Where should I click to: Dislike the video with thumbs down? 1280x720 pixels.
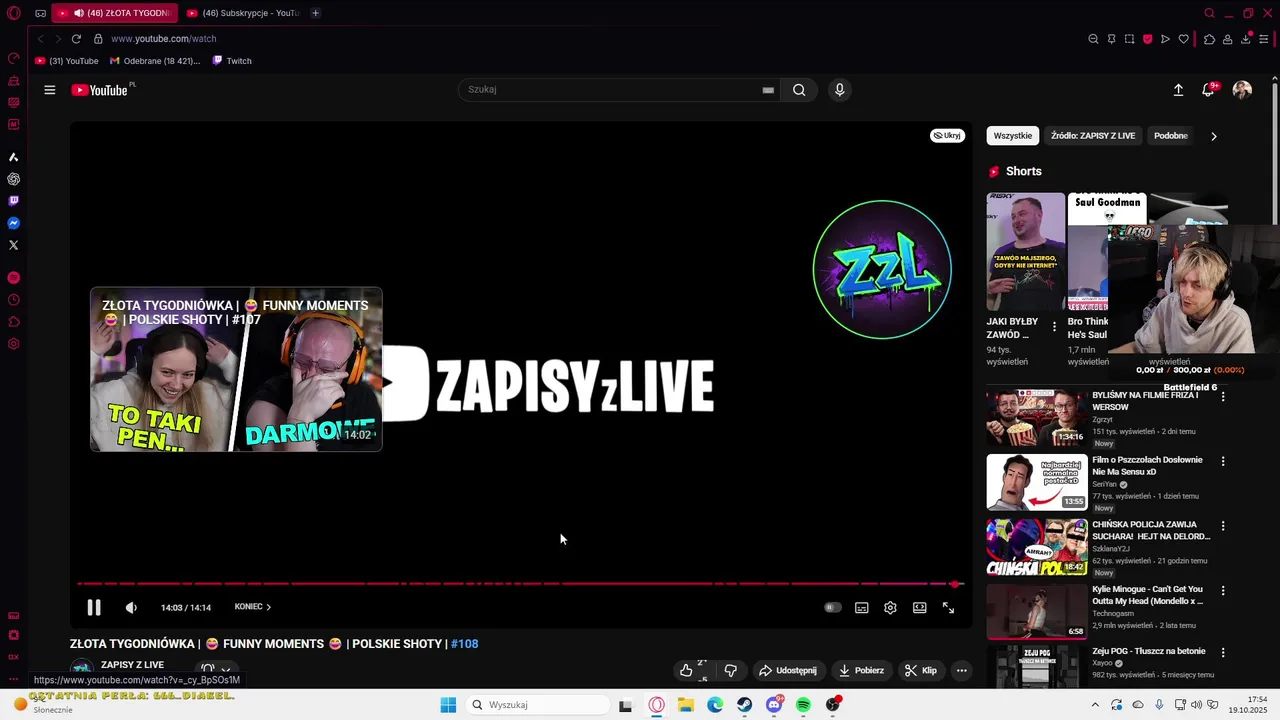coord(731,670)
